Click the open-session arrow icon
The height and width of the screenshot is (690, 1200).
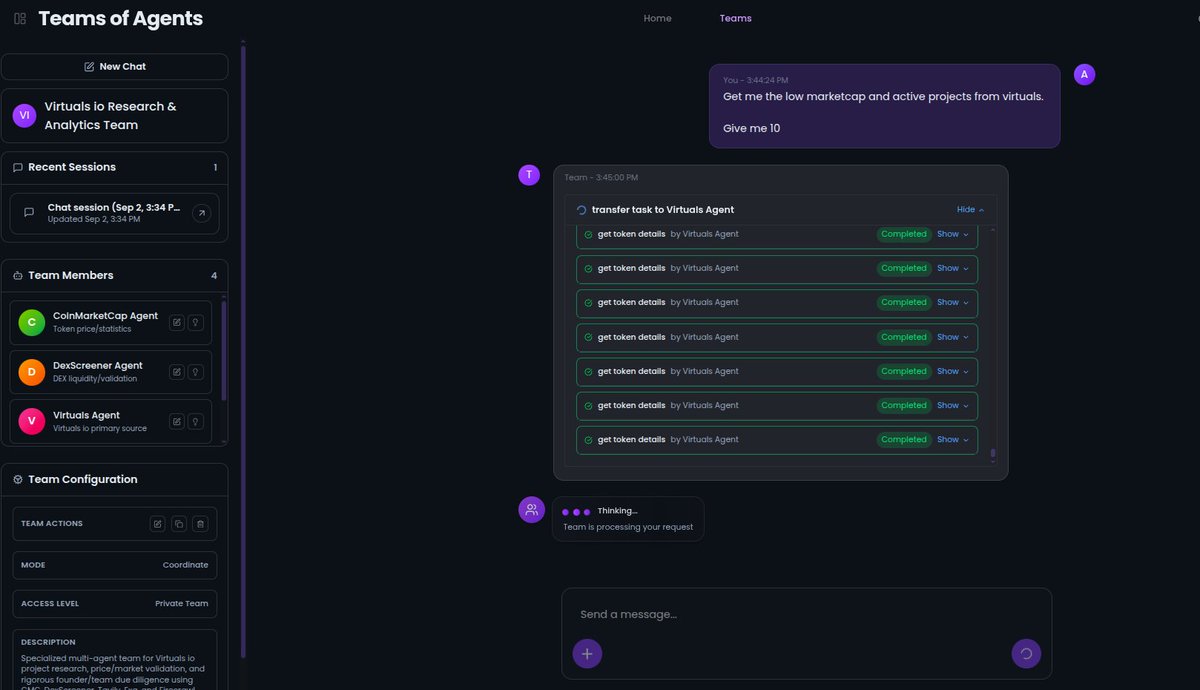pyautogui.click(x=200, y=213)
